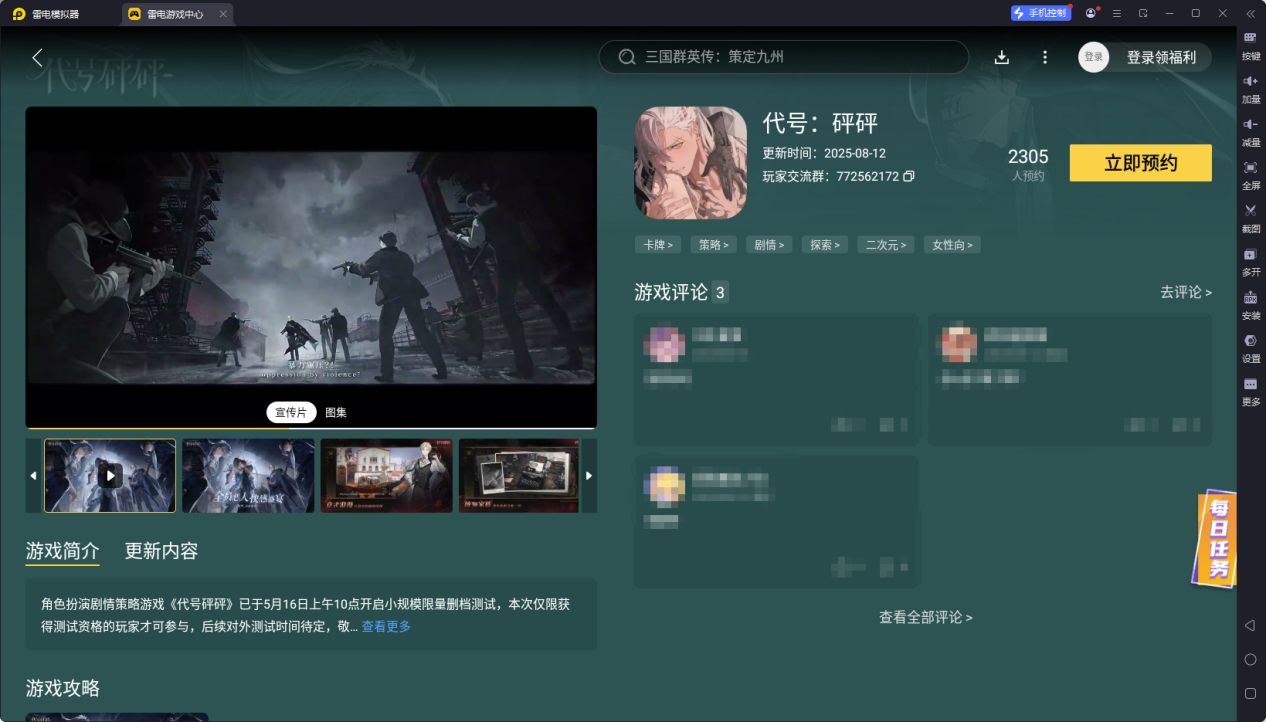Open 按键 keymapping in sidebar
1266x722 pixels.
coord(1251,45)
